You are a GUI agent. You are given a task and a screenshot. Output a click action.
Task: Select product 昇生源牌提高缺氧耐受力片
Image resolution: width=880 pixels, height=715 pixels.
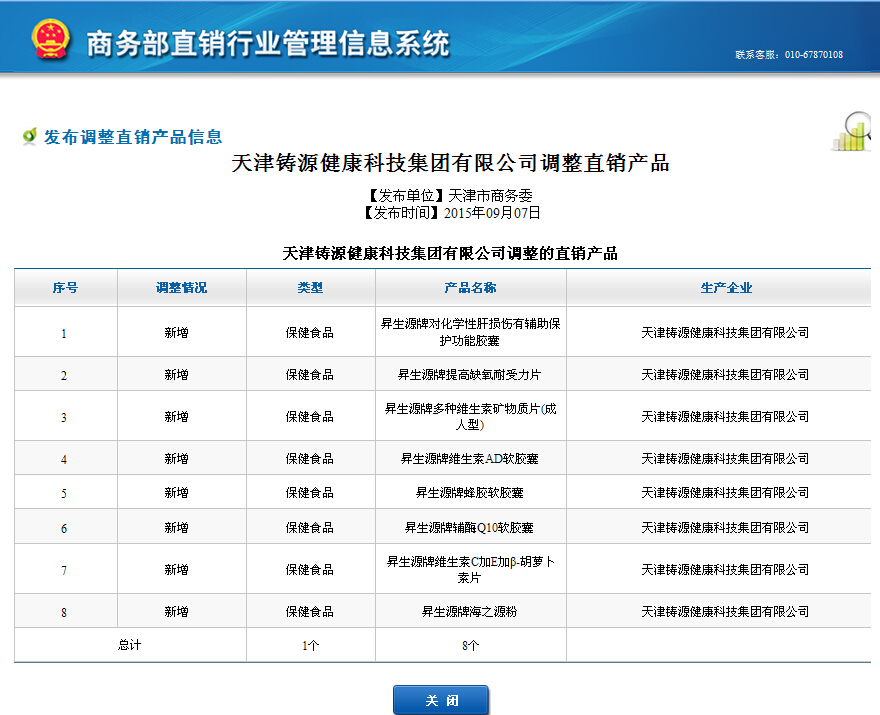point(470,375)
